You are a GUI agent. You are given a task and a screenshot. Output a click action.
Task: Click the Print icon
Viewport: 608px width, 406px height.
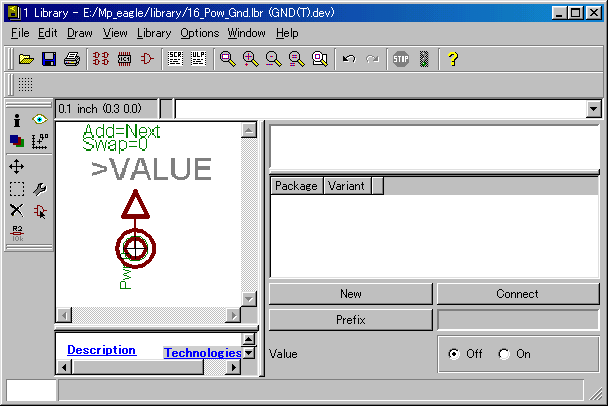72,59
